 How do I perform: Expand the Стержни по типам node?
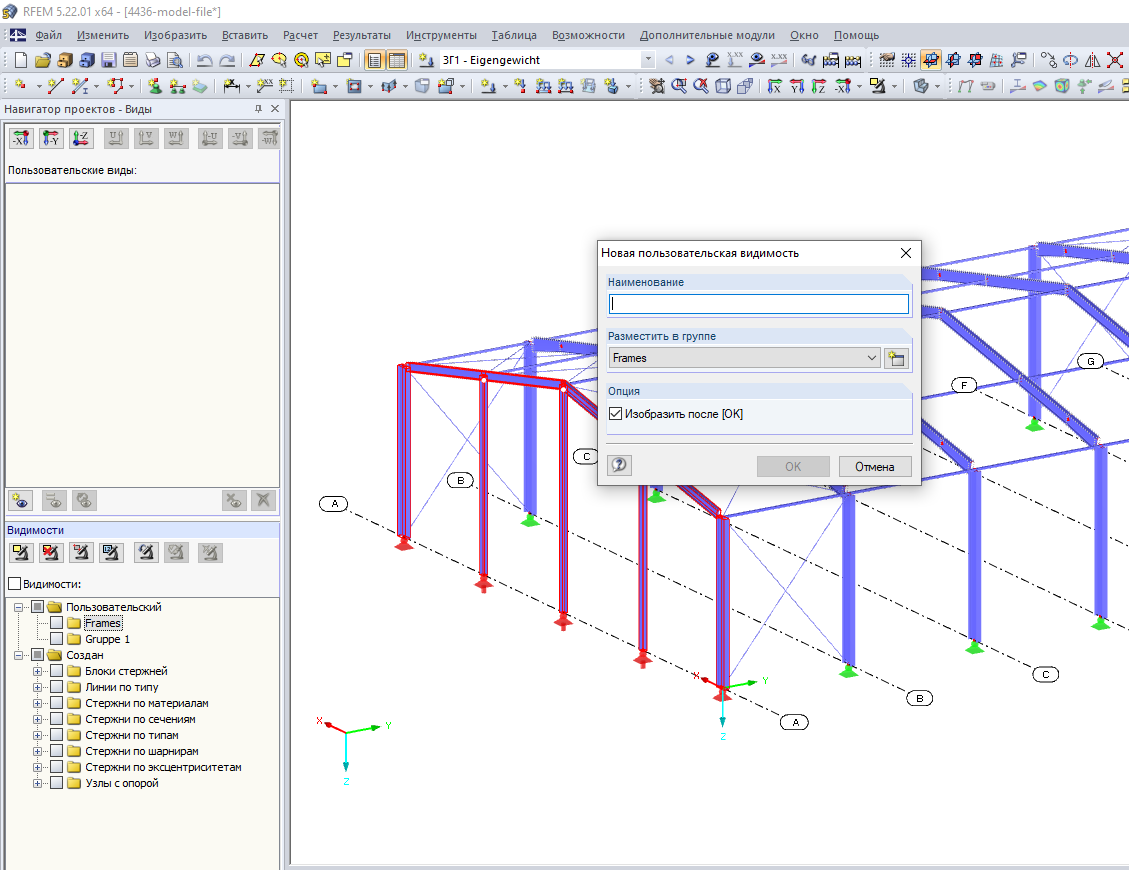coord(37,735)
